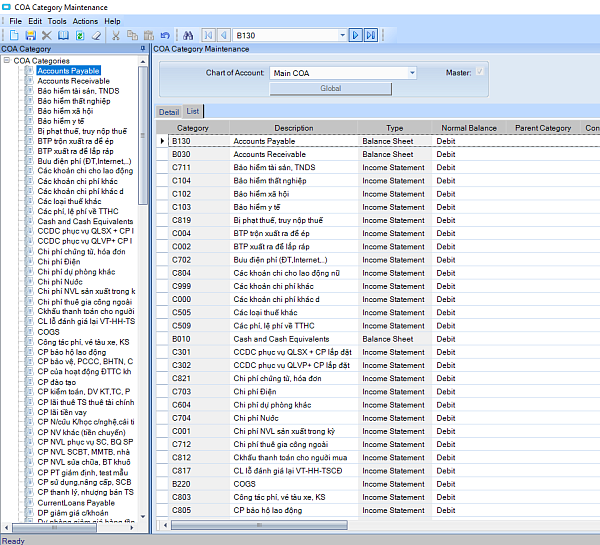Click the Save floppy disk icon
The height and width of the screenshot is (545, 600).
(x=30, y=36)
